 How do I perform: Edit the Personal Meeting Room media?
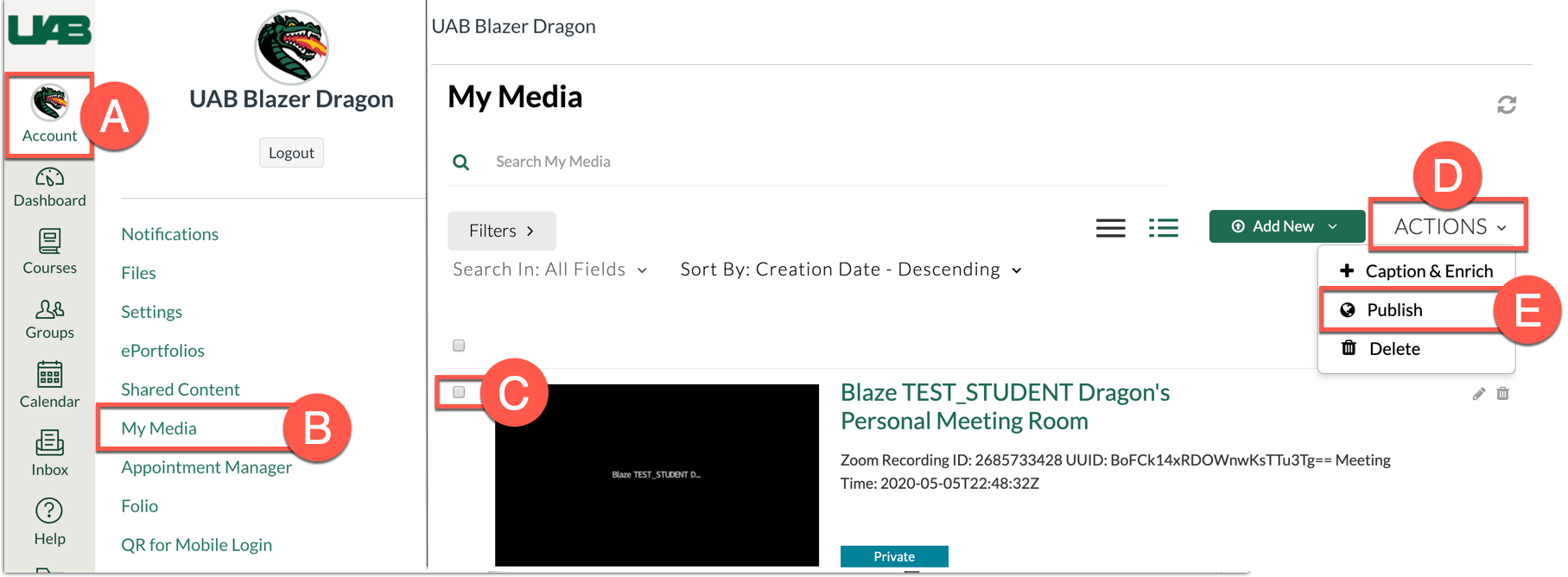[x=1478, y=393]
